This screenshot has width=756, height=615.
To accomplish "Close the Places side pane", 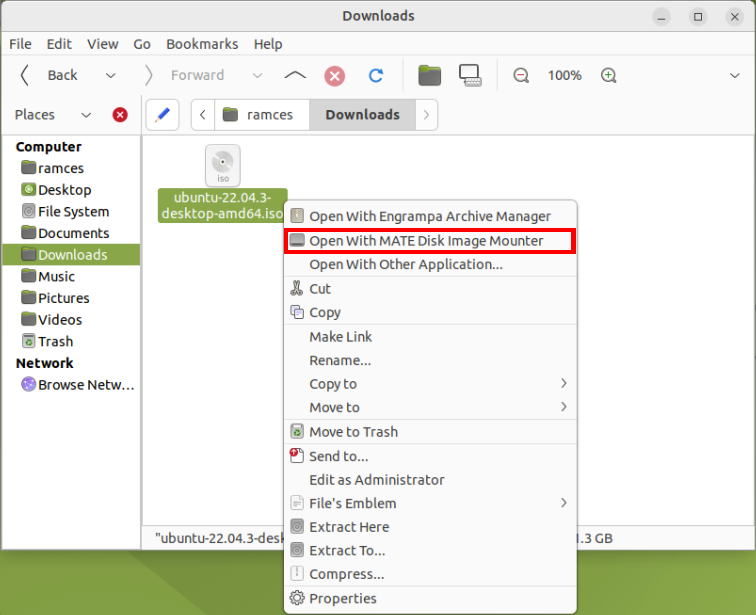I will [x=120, y=115].
